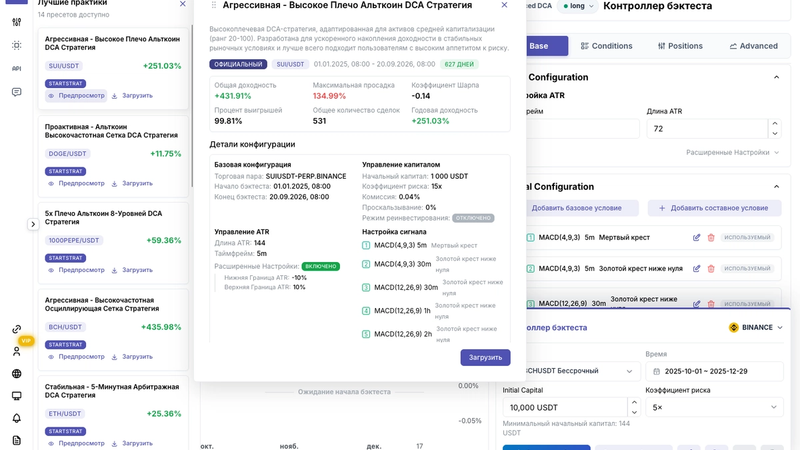Close the best practices presets panel
Viewport: 800px width, 450px height.
[183, 4]
